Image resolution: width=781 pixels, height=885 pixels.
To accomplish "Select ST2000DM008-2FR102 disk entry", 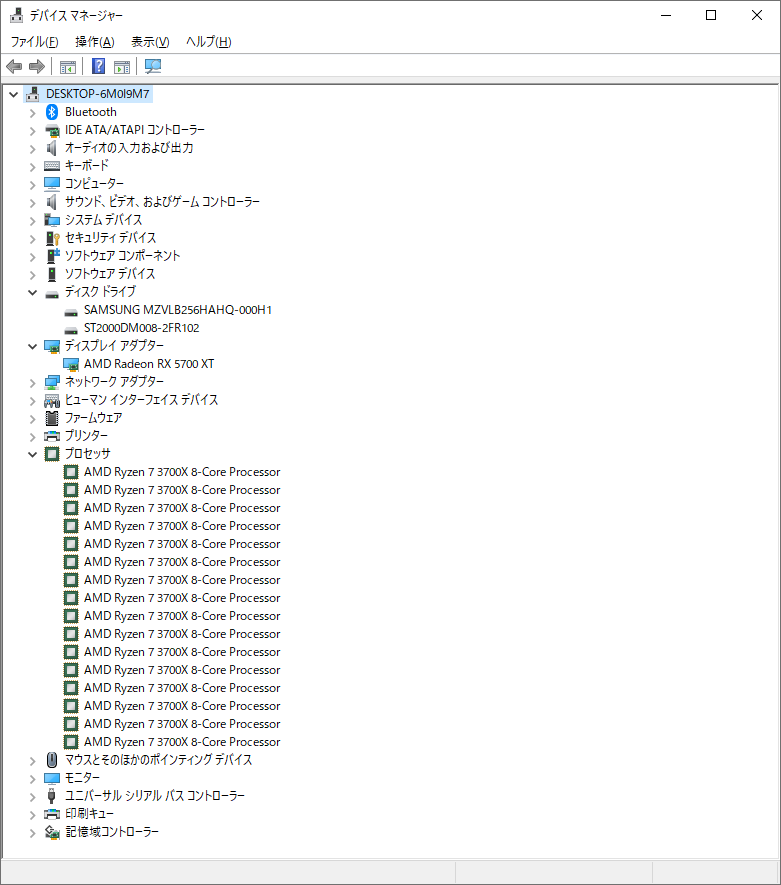I will 142,328.
